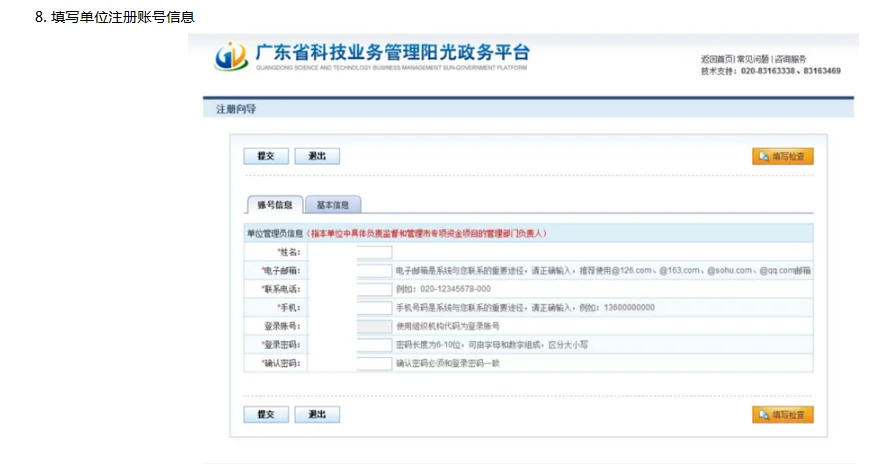Image resolution: width=890 pixels, height=467 pixels.
Task: Click the hint 使用组织机构代码为登录账号
Action: (x=448, y=326)
